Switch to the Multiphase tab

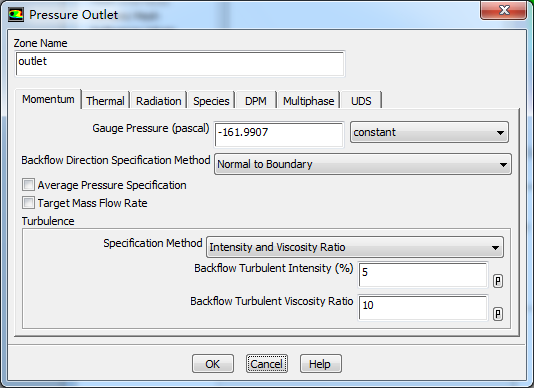pyautogui.click(x=309, y=101)
